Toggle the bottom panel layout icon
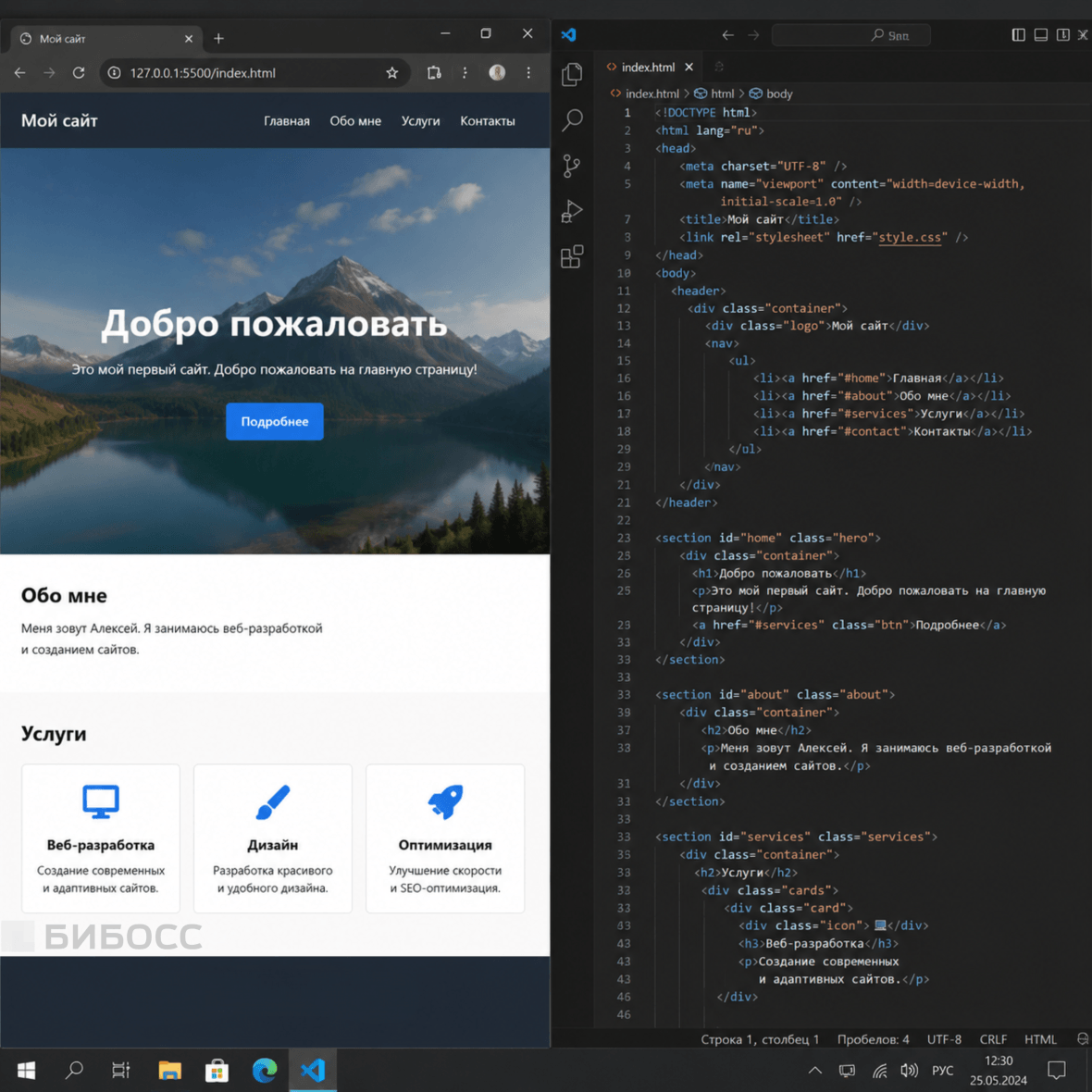Screen dimensions: 1092x1092 pos(1040,35)
